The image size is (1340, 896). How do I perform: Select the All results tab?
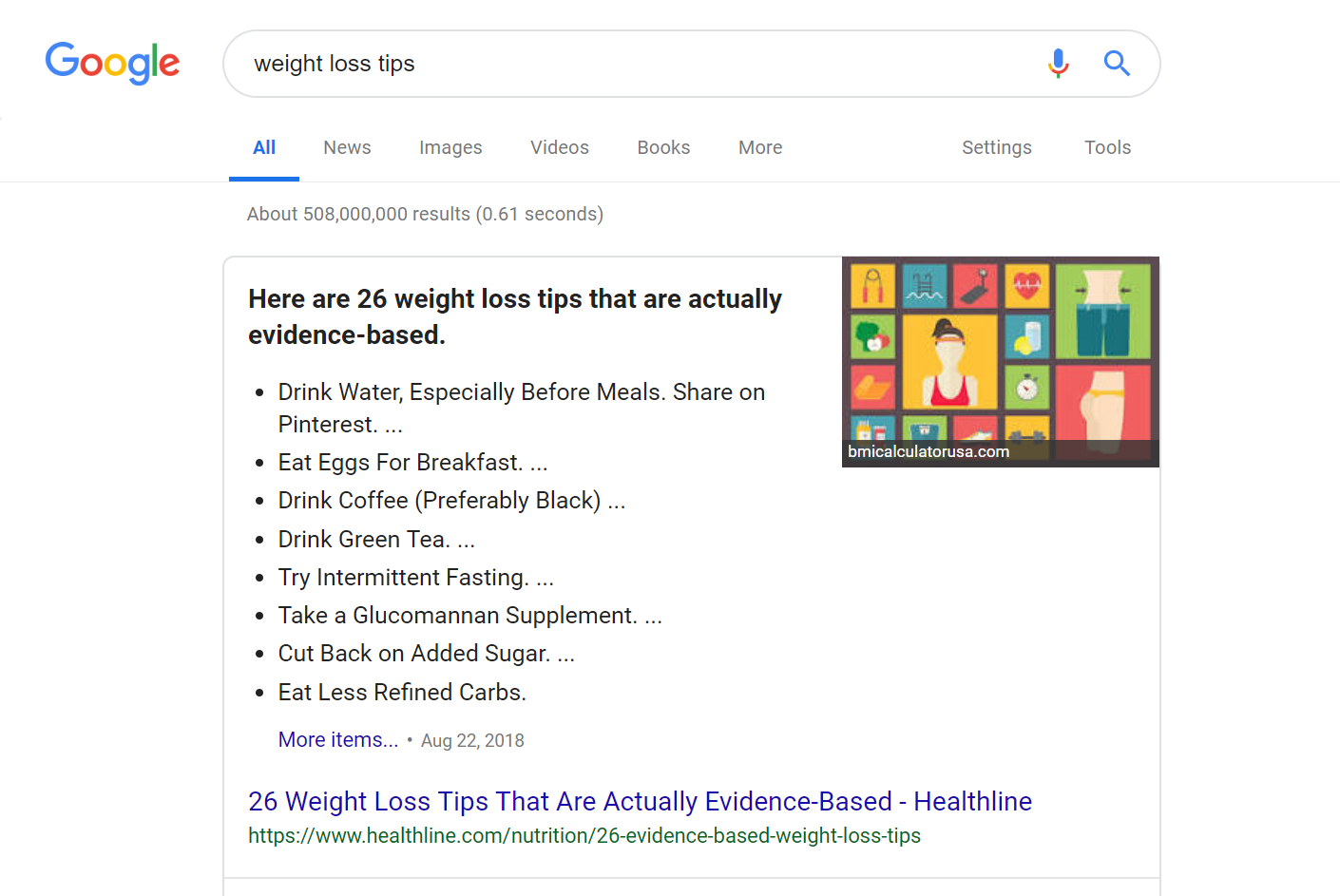pyautogui.click(x=263, y=147)
